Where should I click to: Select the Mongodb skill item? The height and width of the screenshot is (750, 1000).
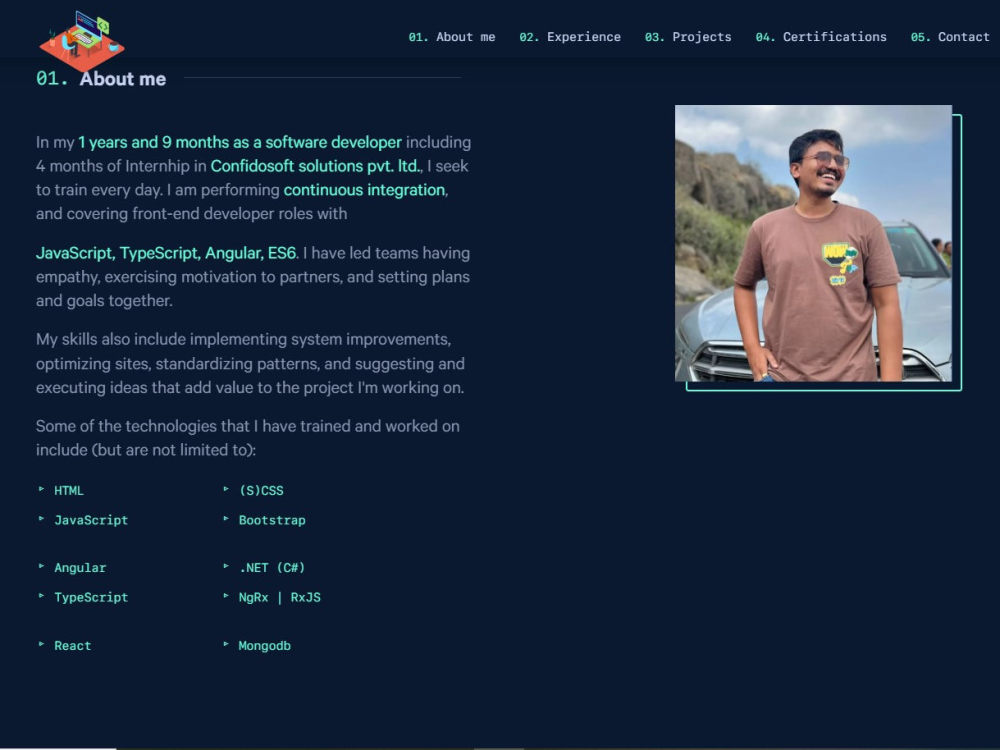tap(265, 645)
